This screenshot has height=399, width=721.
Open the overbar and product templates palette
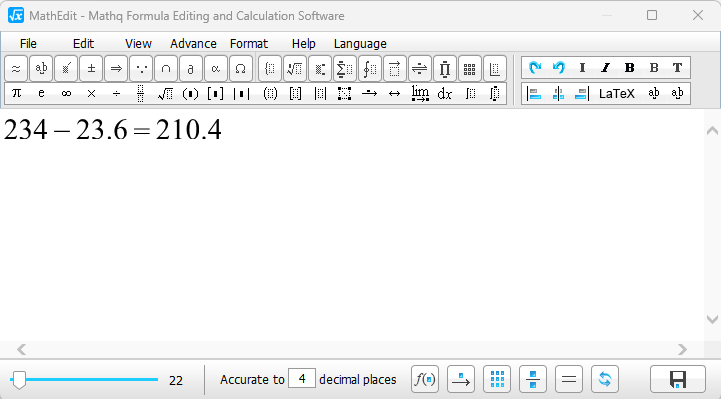pos(445,69)
